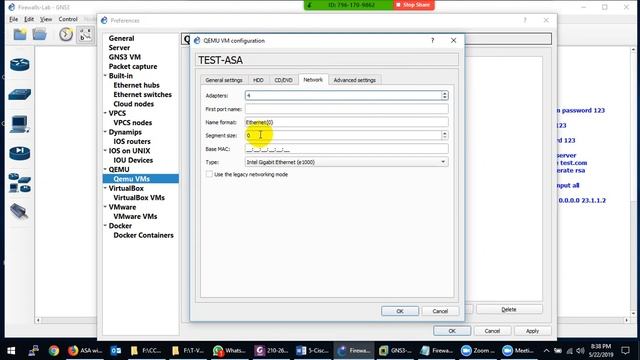Open the network adapter Type dropdown
This screenshot has height=360, width=640.
pos(347,162)
